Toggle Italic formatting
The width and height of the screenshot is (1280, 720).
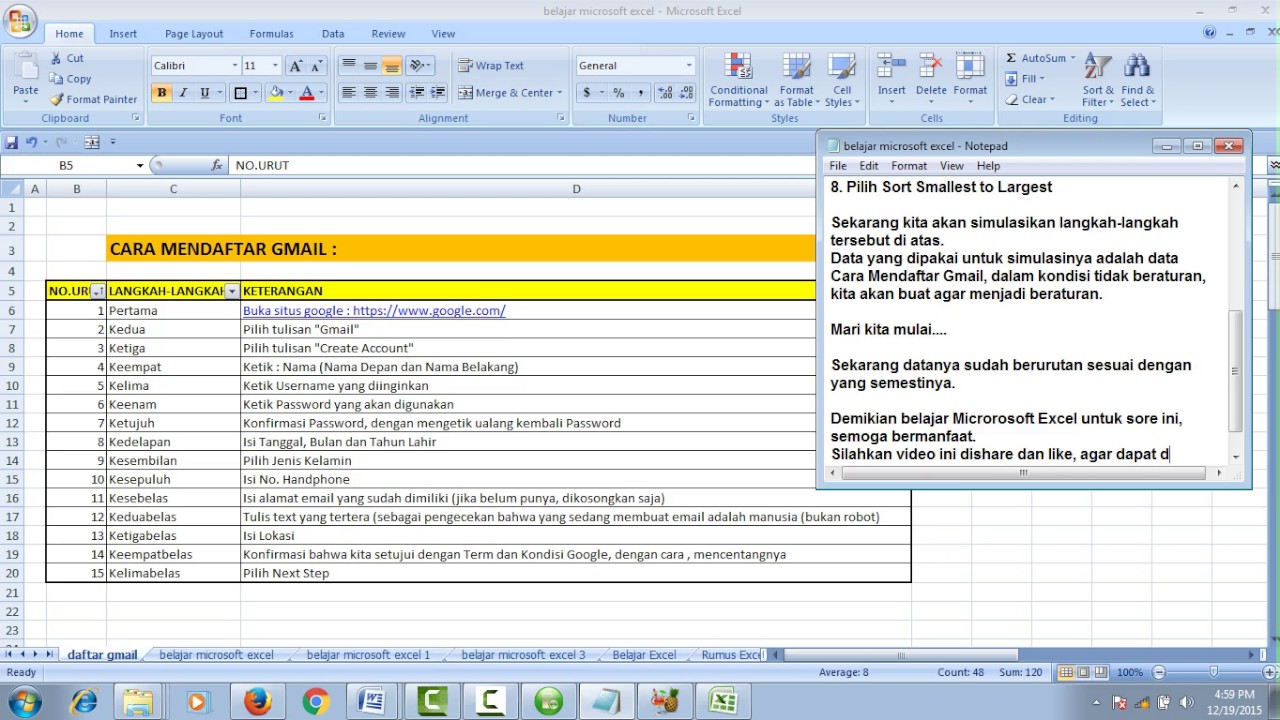[x=183, y=93]
